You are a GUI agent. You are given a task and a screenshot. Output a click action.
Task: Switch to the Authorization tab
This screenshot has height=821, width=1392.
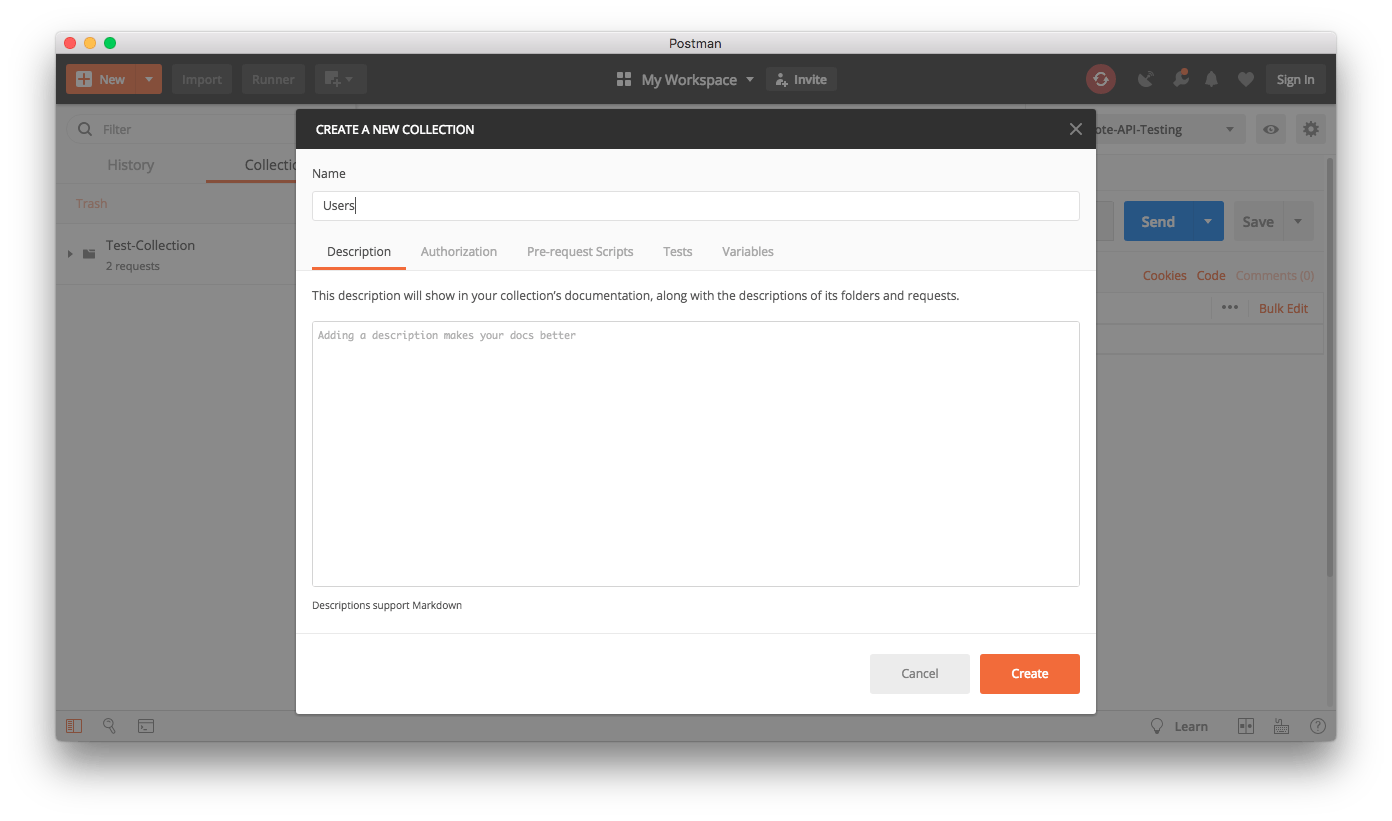tap(459, 251)
